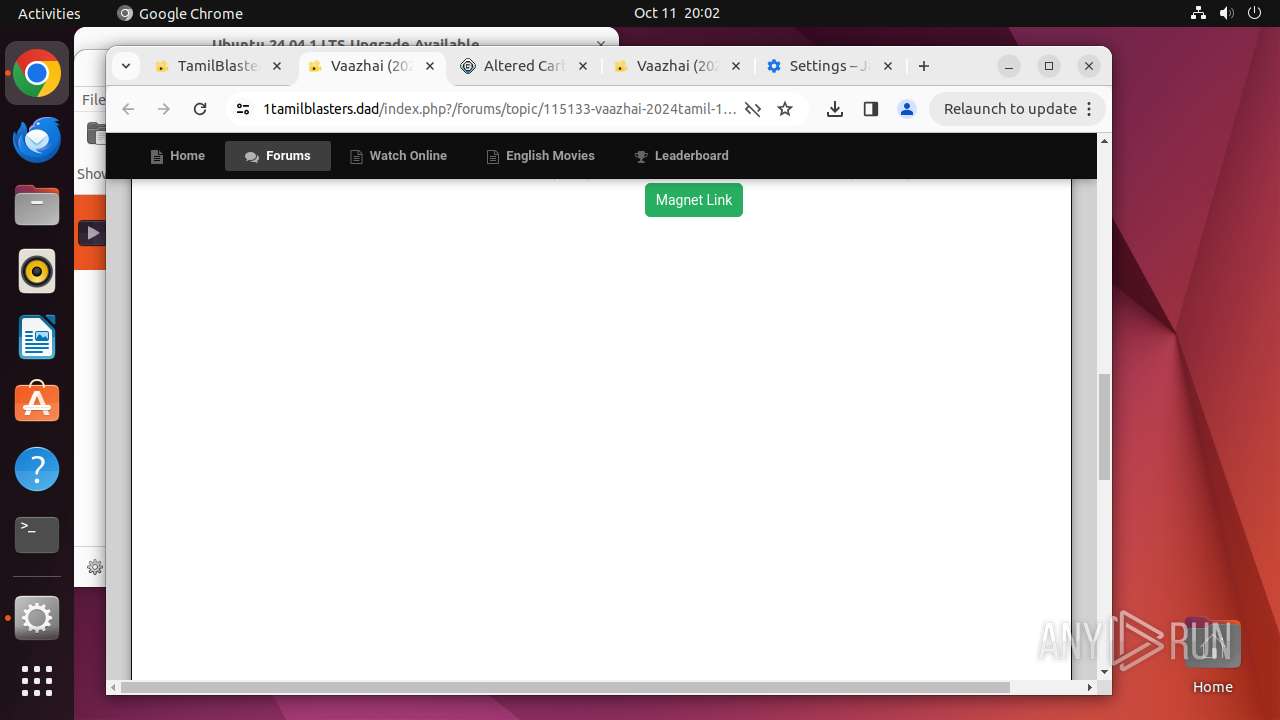Open the clock and calendar menu

[x=677, y=13]
